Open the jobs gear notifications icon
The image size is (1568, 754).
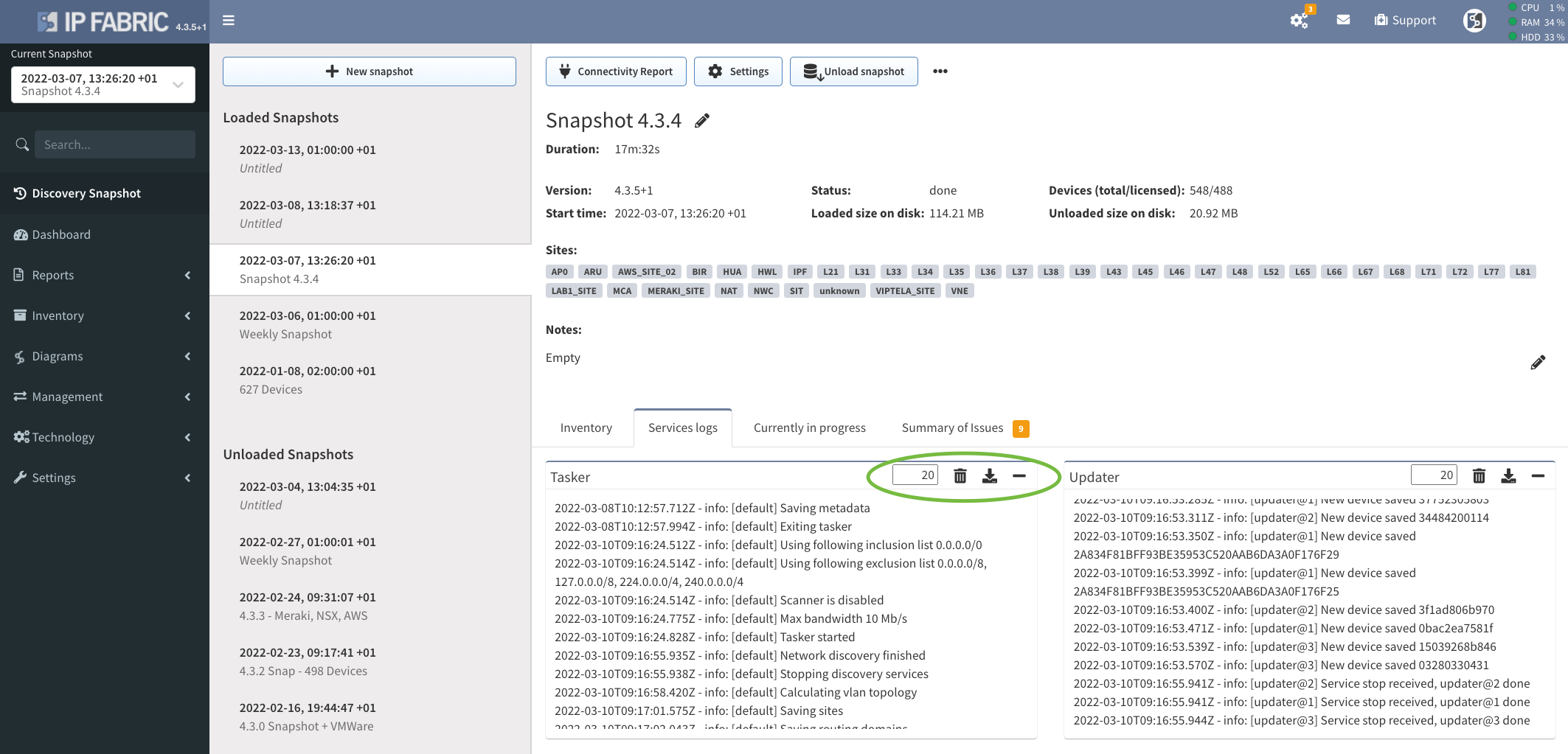click(x=1300, y=21)
